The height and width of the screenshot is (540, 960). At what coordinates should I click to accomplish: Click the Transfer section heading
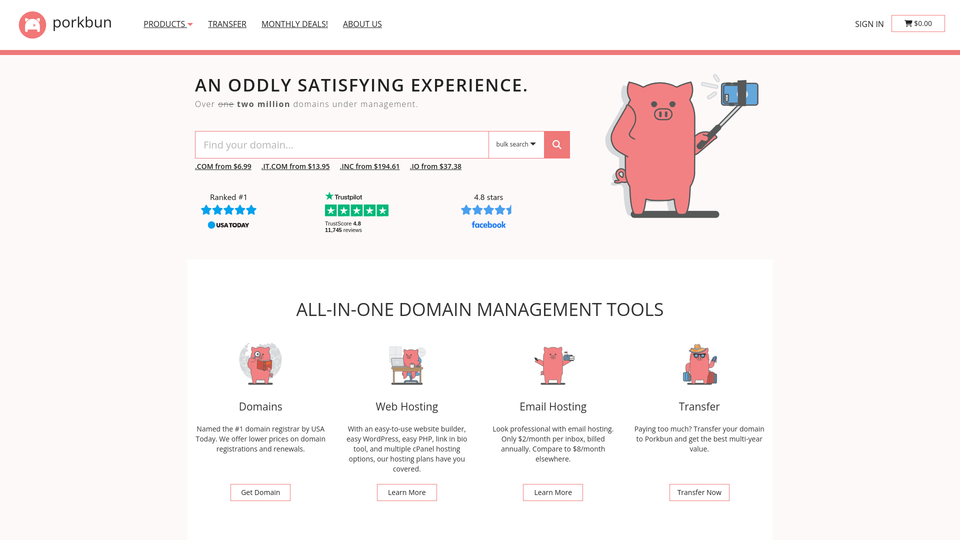click(699, 407)
